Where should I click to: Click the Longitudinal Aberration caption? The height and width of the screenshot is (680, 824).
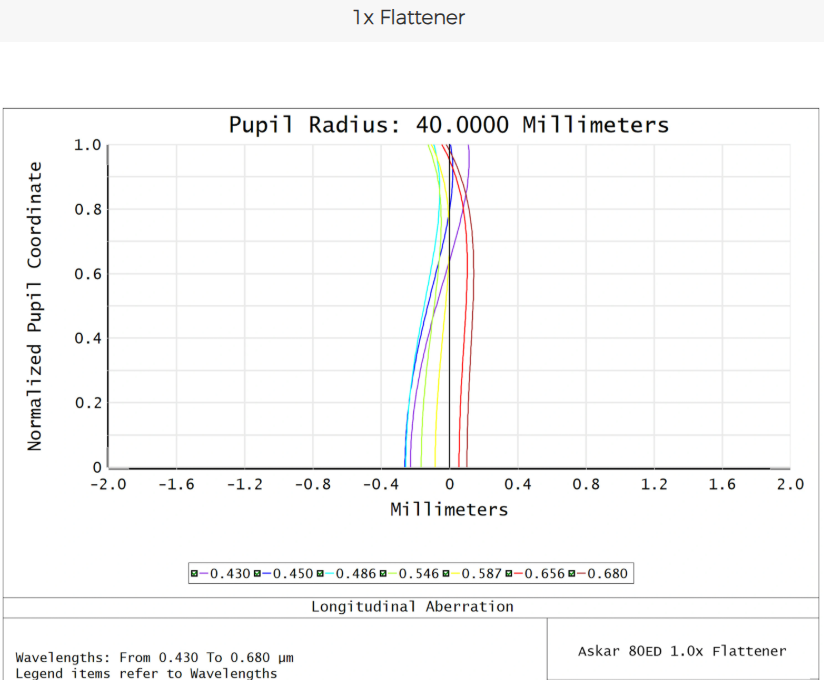click(x=412, y=607)
